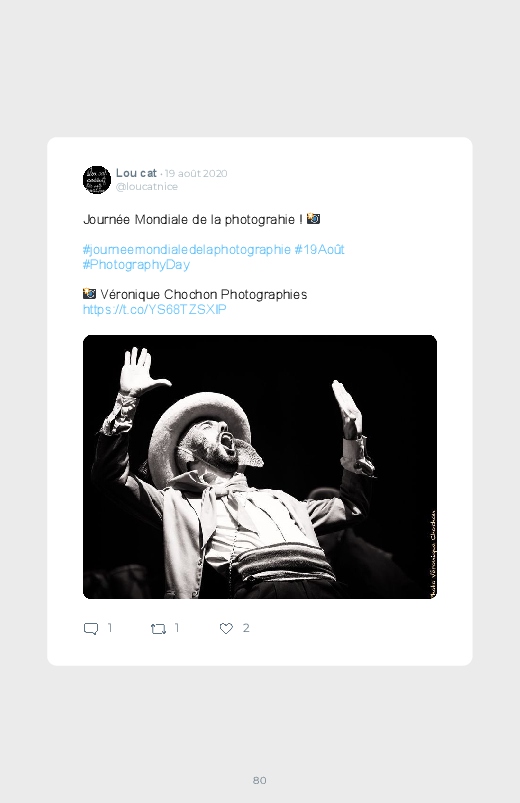Click the likes count number 2
This screenshot has width=520, height=803.
(246, 628)
